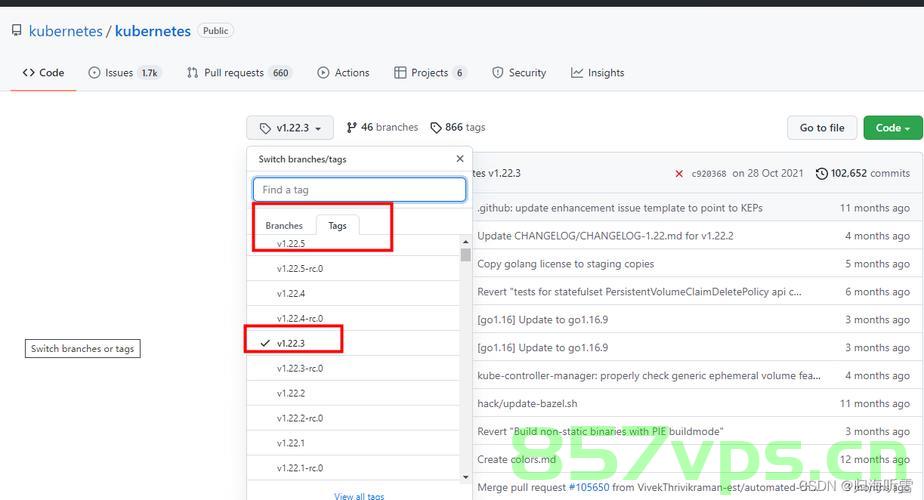This screenshot has height=500, width=924.
Task: Open the Create colors.md commit message
Action: pyautogui.click(x=516, y=459)
